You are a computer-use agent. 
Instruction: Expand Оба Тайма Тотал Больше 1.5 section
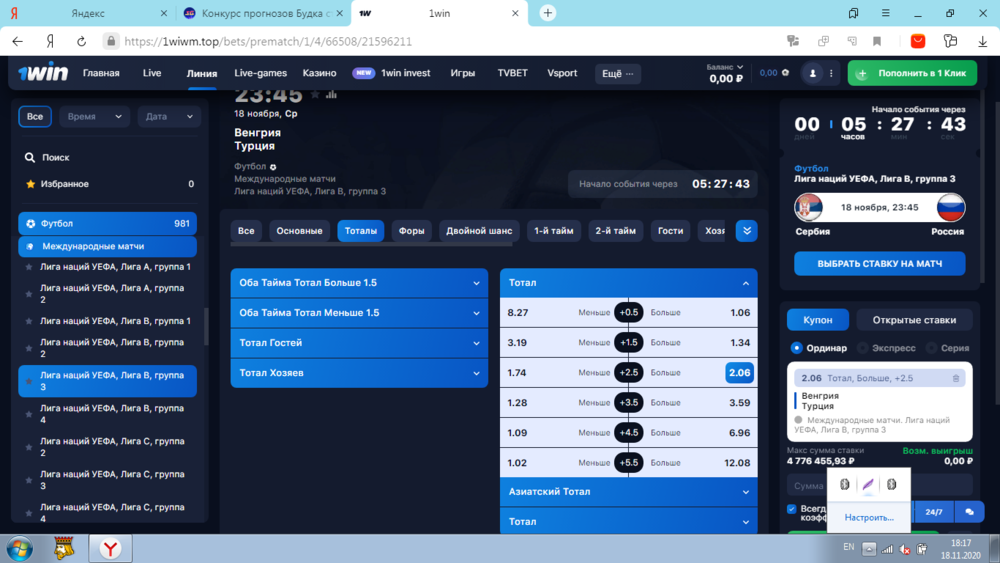[x=359, y=283]
